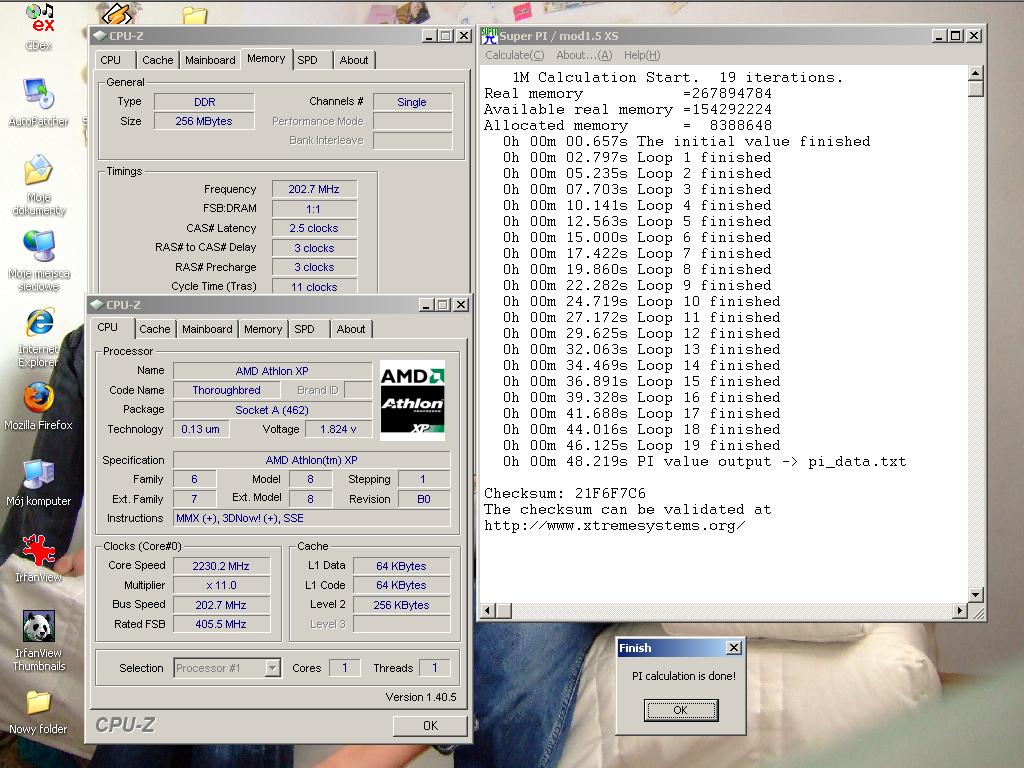Open About tab in upper CPU-Z window
This screenshot has height=768, width=1024.
[x=353, y=60]
